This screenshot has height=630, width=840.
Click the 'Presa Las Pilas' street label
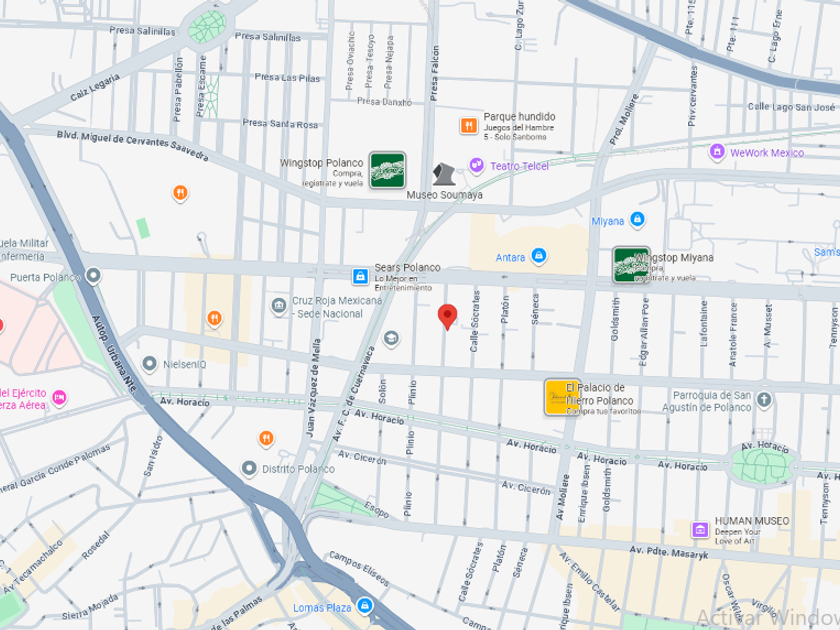click(287, 77)
